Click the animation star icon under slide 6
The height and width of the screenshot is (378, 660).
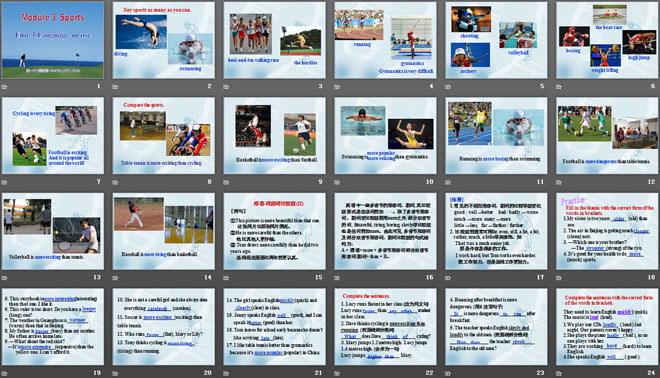pos(559,87)
